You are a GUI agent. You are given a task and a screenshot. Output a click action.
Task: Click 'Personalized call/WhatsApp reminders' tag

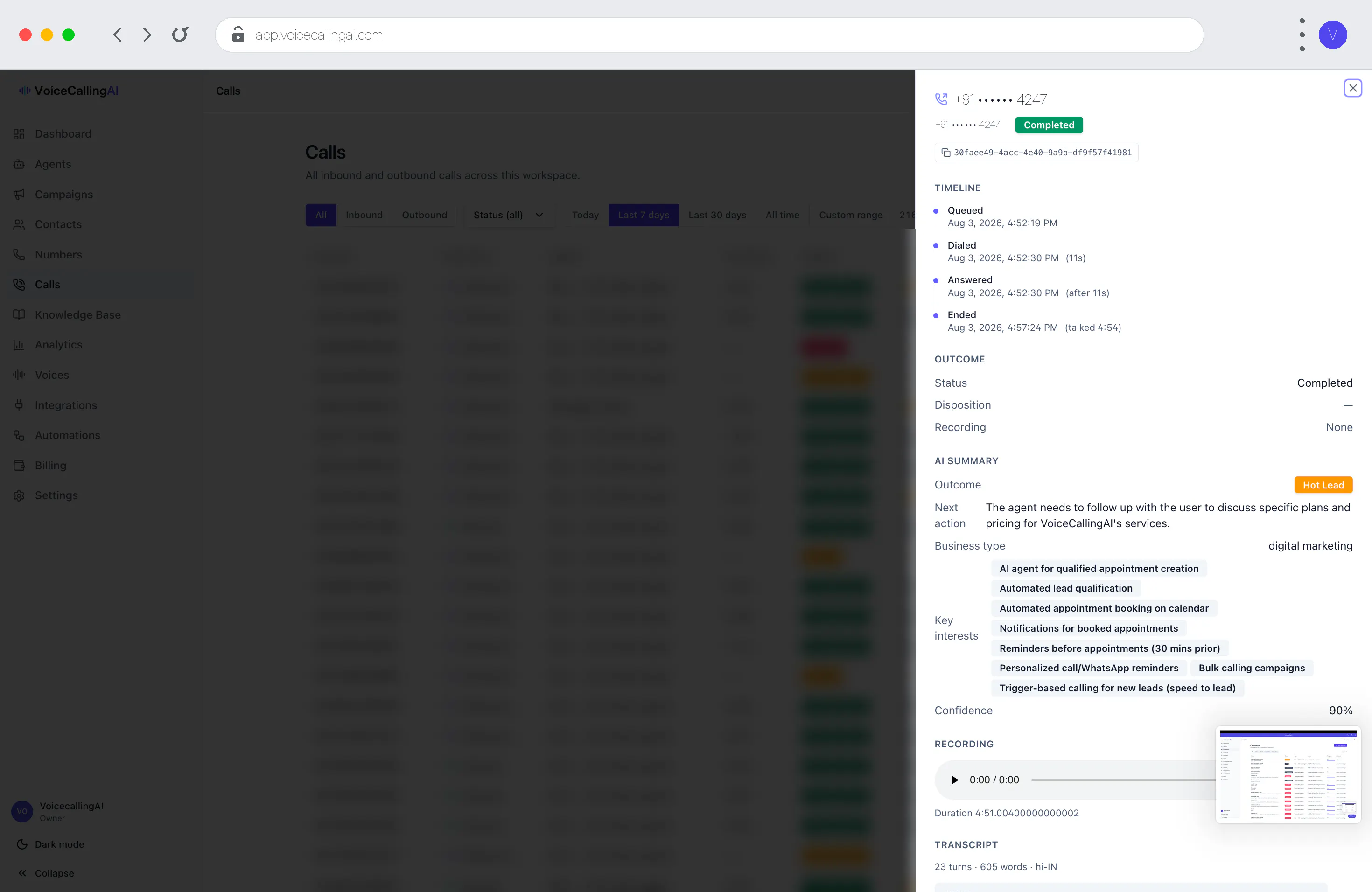[1088, 668]
